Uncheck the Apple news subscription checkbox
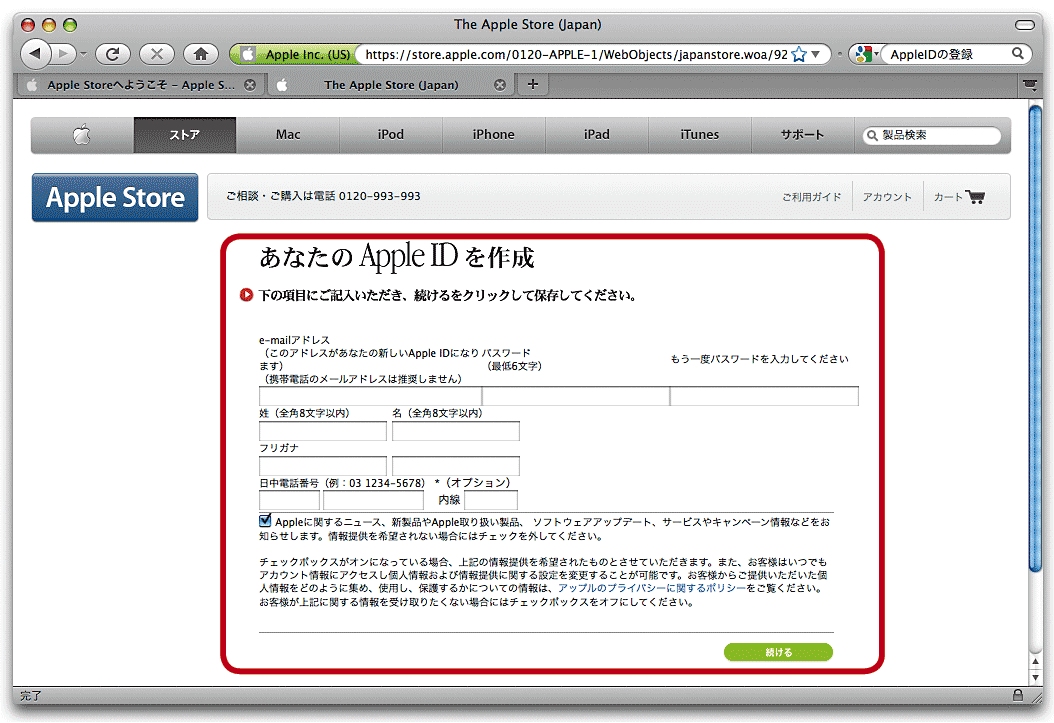Viewport: 1054px width, 723px height. pos(265,521)
